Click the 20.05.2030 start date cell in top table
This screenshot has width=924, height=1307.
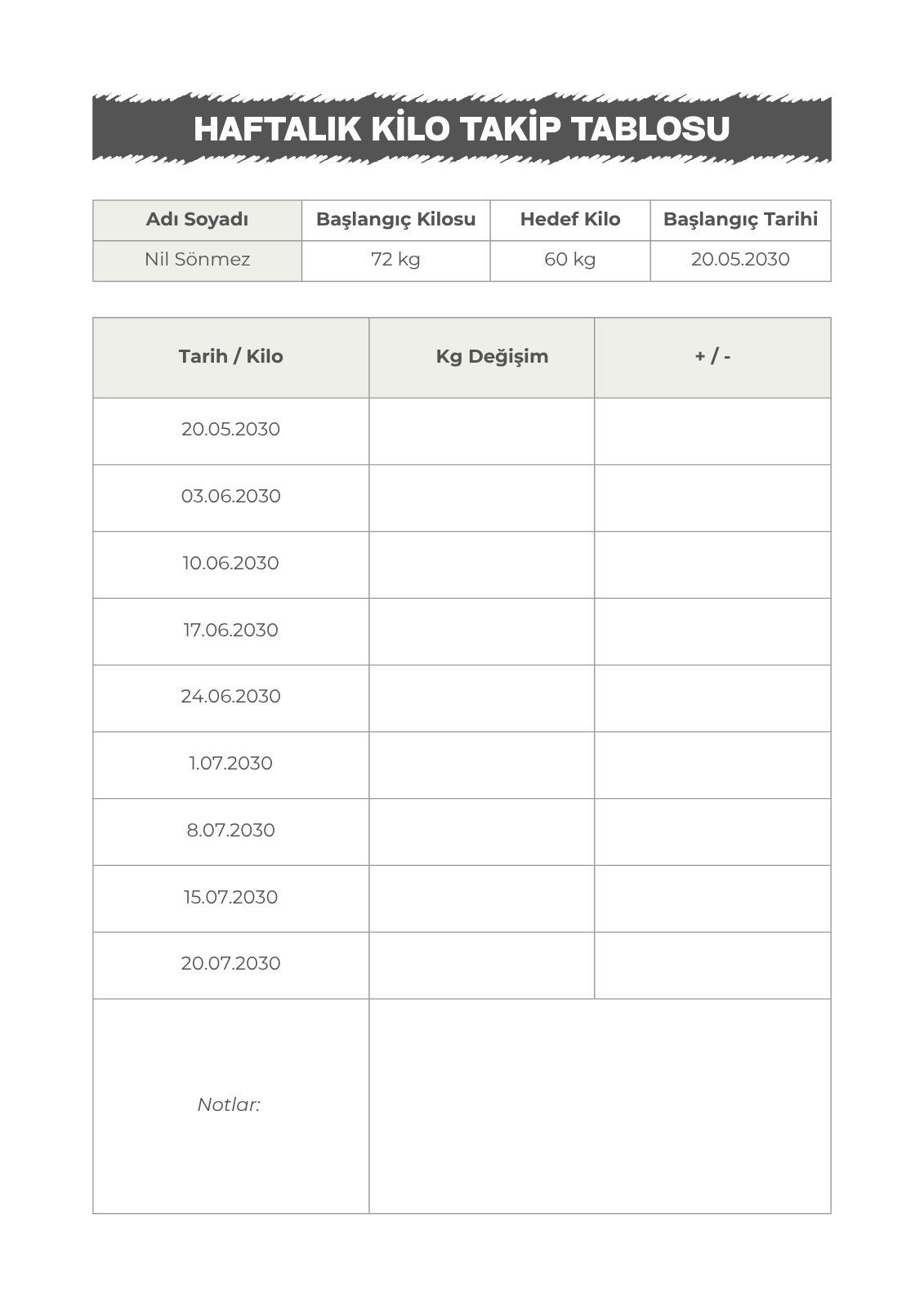(x=740, y=261)
